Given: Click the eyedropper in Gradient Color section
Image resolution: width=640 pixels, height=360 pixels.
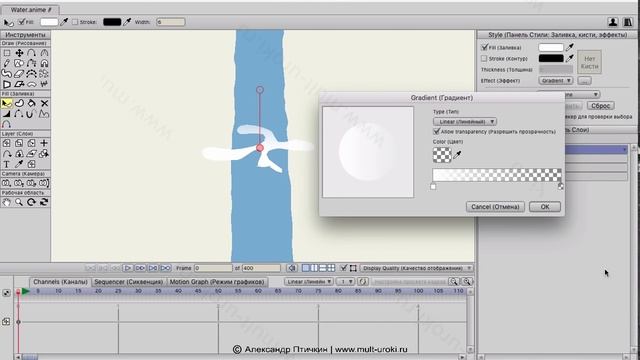Looking at the screenshot, I should [458, 155].
